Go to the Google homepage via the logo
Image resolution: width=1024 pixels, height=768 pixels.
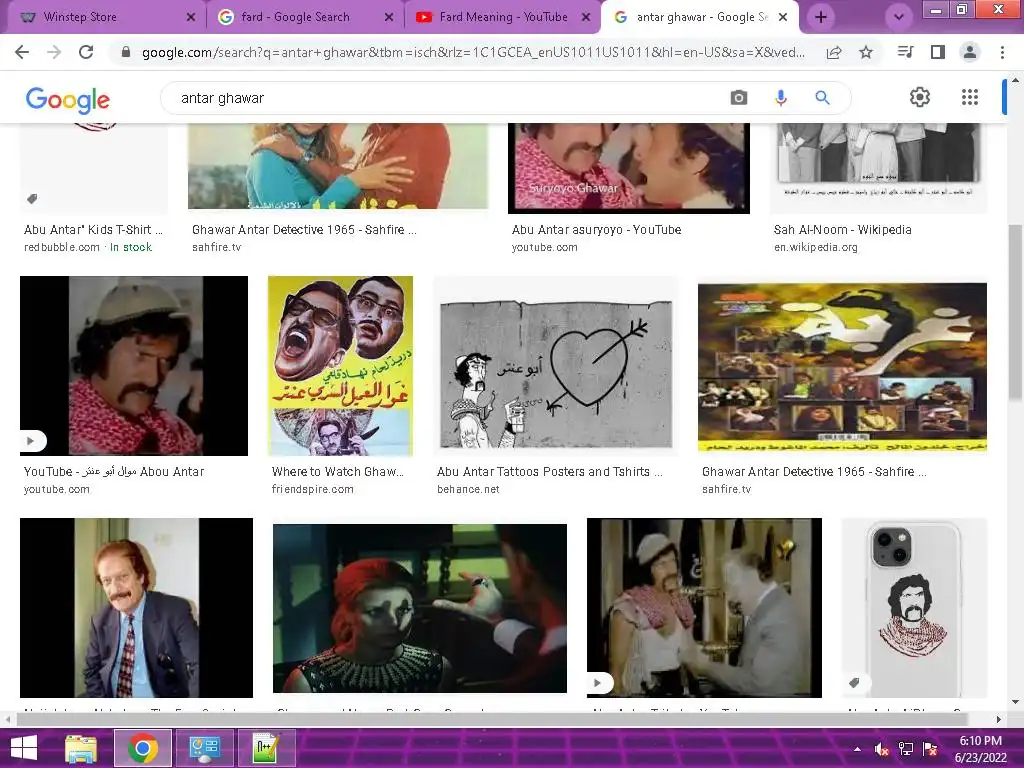(x=68, y=99)
